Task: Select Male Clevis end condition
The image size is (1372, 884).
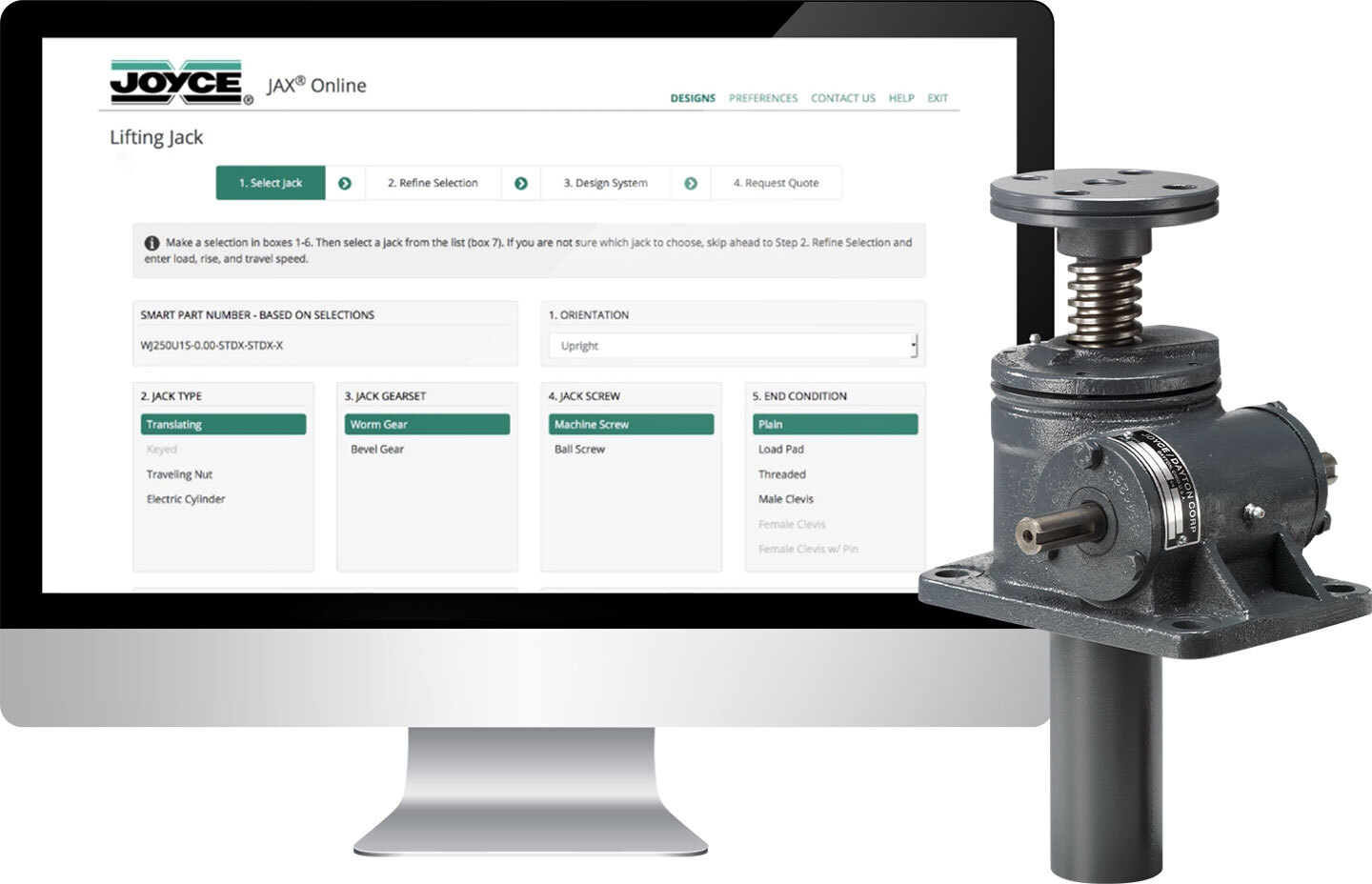Action: tap(786, 498)
